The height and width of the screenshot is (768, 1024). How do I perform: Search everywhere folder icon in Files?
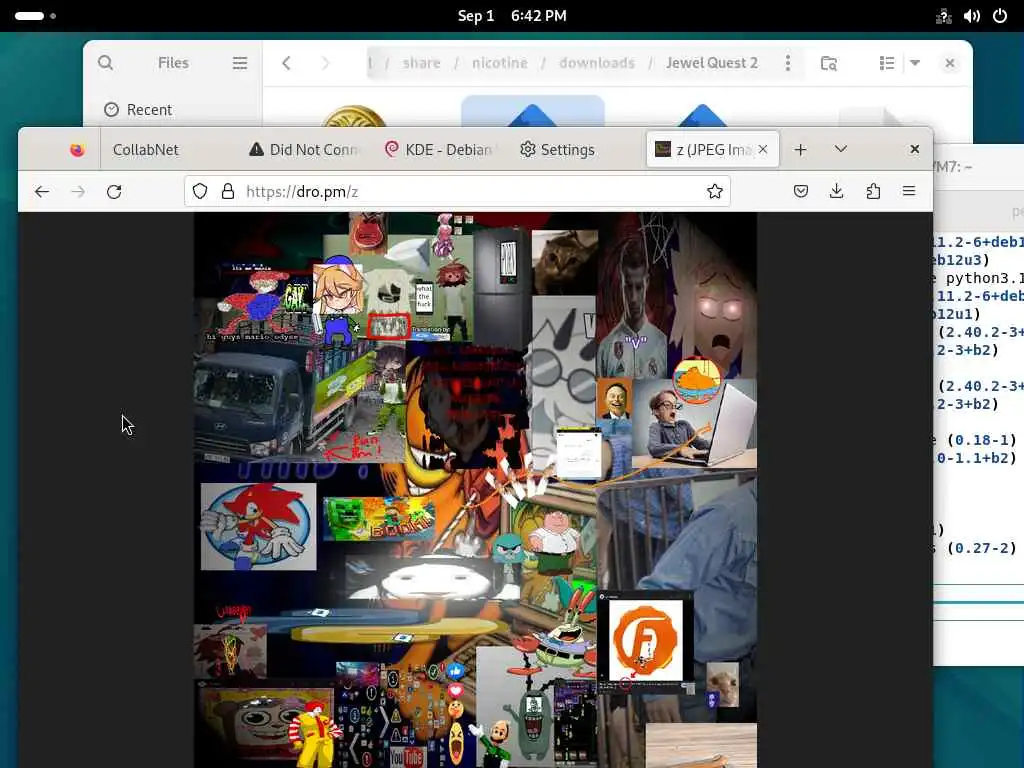pyautogui.click(x=829, y=63)
